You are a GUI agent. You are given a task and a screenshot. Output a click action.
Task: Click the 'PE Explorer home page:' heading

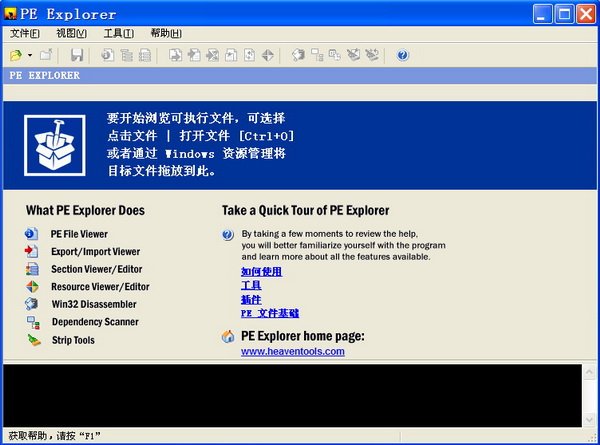[303, 336]
